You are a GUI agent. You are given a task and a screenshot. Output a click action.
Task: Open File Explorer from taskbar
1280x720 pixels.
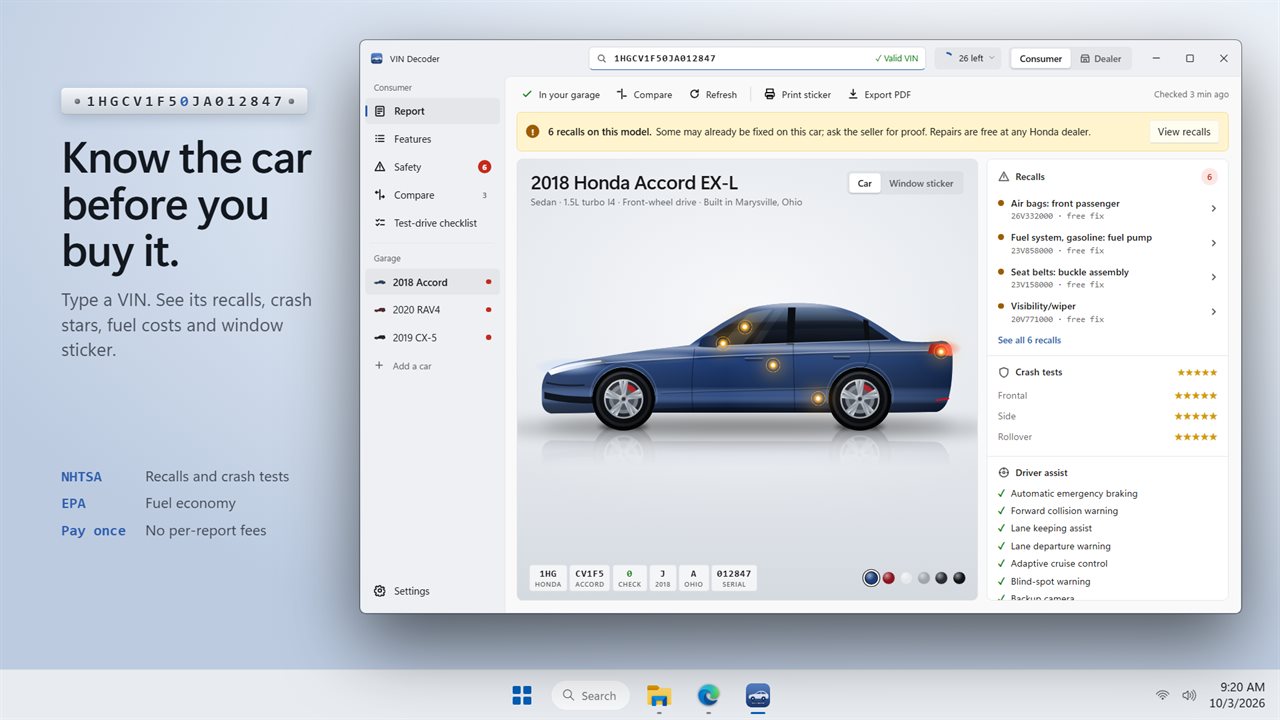(x=659, y=695)
